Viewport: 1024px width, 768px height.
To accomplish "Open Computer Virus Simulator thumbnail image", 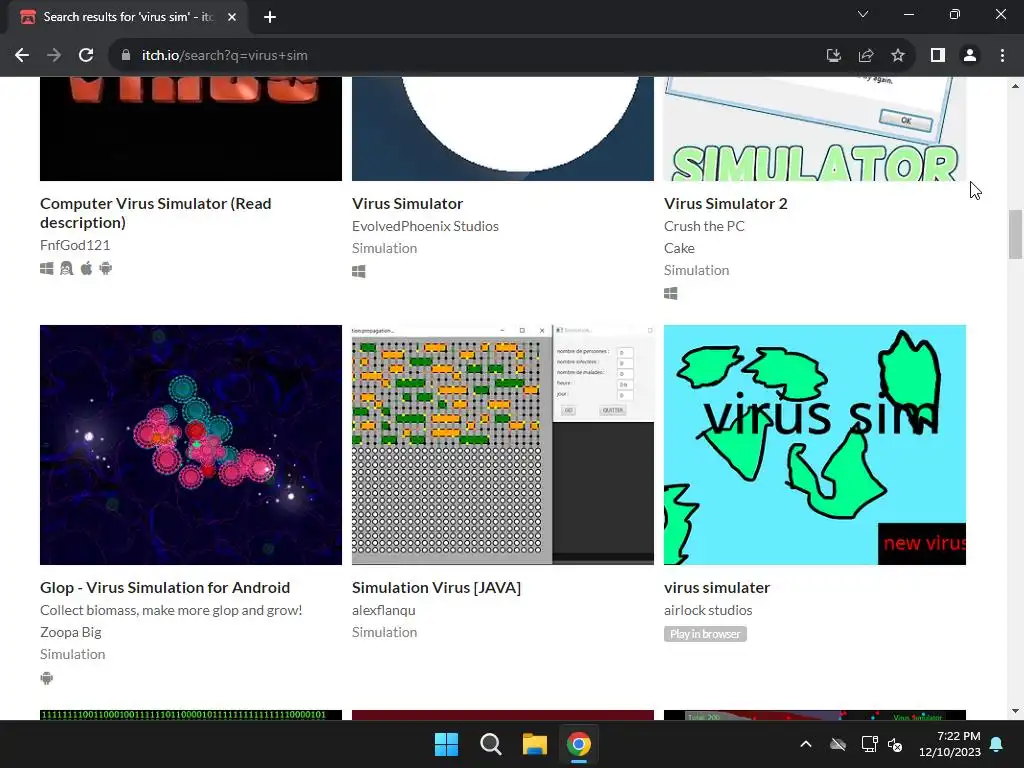I will pos(191,129).
